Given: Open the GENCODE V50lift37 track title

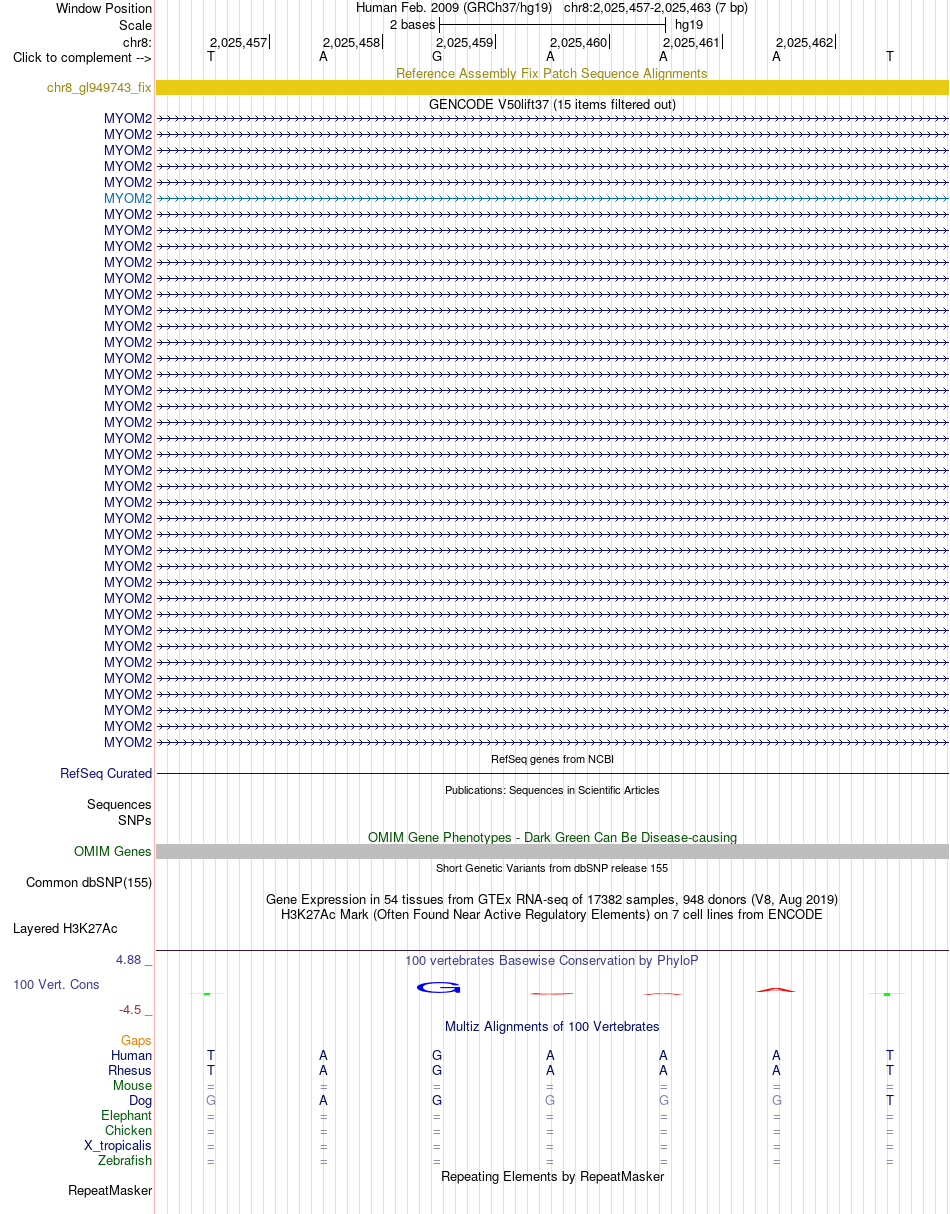Looking at the screenshot, I should tap(552, 104).
